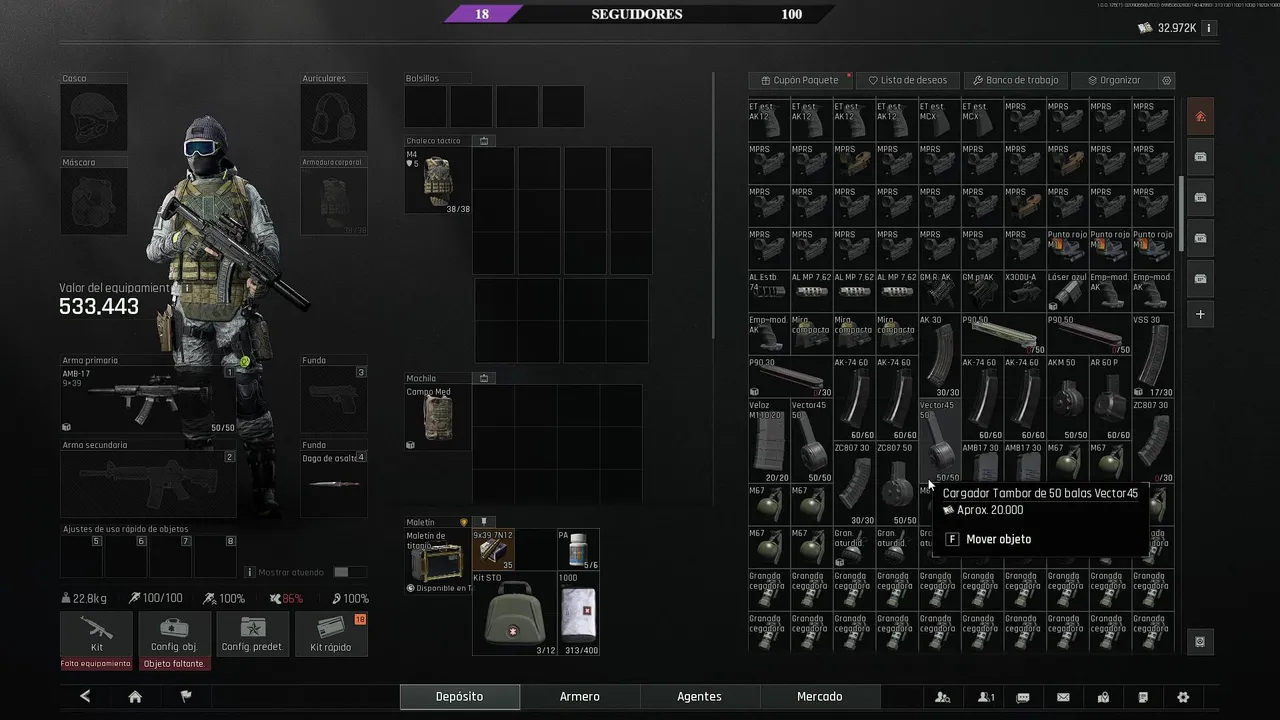This screenshot has width=1280, height=720.
Task: Click the icon next to Mochila label
Action: point(484,378)
